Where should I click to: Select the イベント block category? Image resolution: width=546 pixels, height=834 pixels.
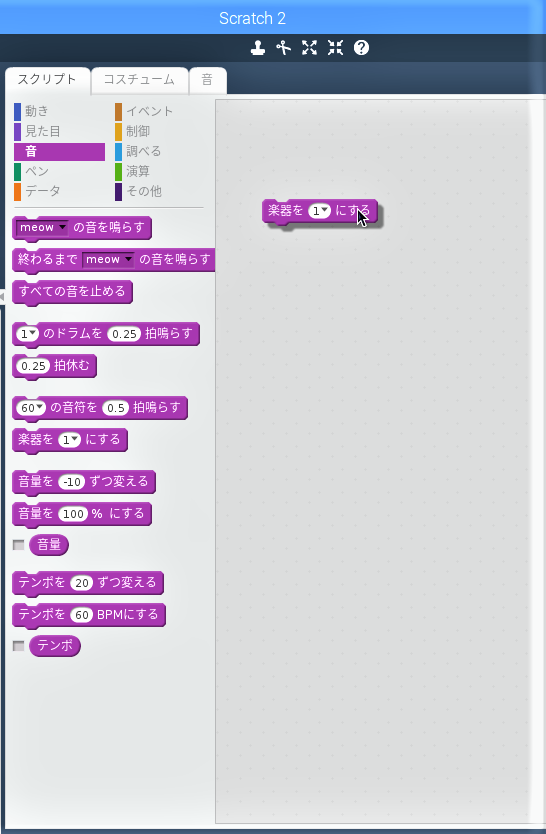[x=149, y=111]
